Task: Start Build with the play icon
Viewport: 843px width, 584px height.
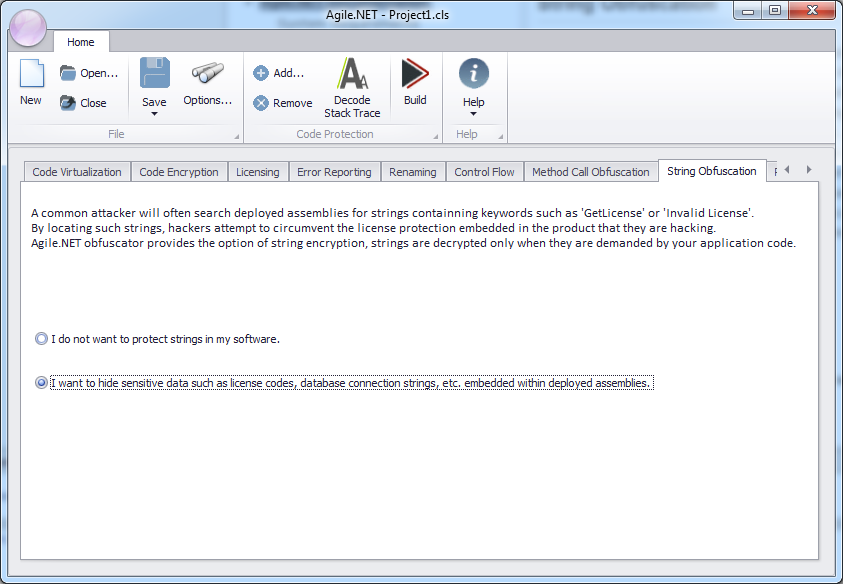Action: (x=415, y=75)
